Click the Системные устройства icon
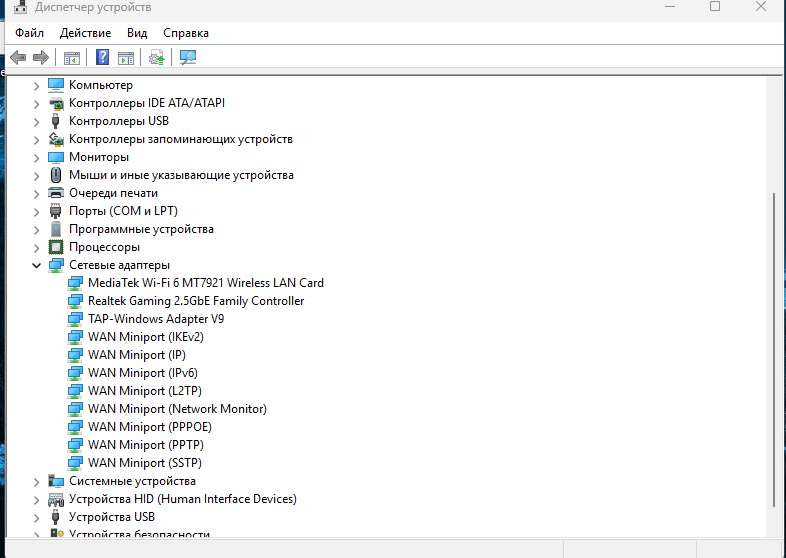The image size is (786, 558). [x=56, y=481]
